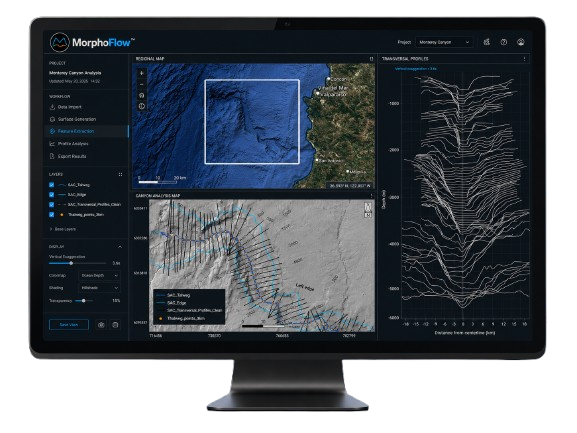Open the help question-mark icon
The width and height of the screenshot is (577, 433).
tap(503, 42)
